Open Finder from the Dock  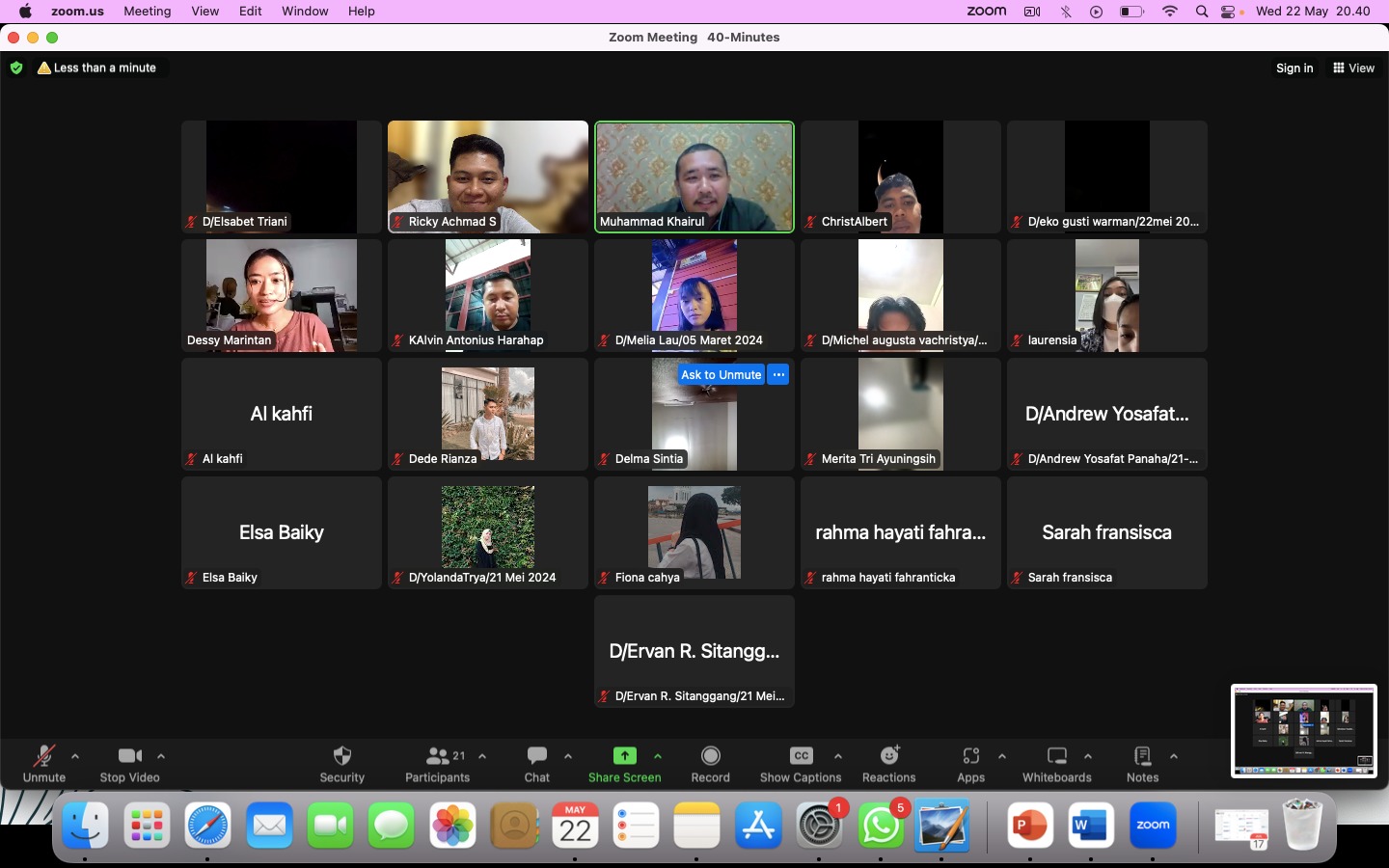(86, 826)
